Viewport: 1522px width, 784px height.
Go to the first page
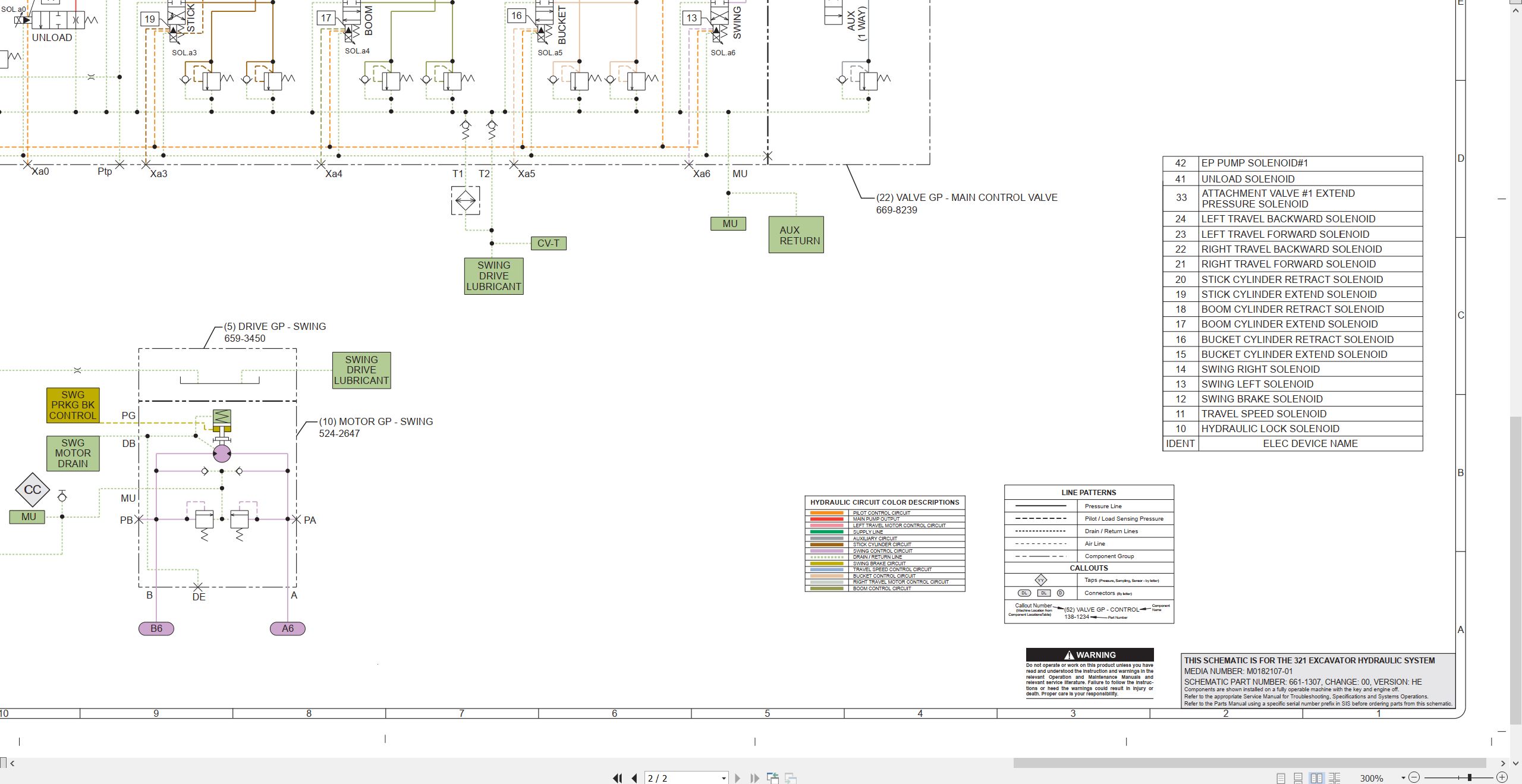618,777
